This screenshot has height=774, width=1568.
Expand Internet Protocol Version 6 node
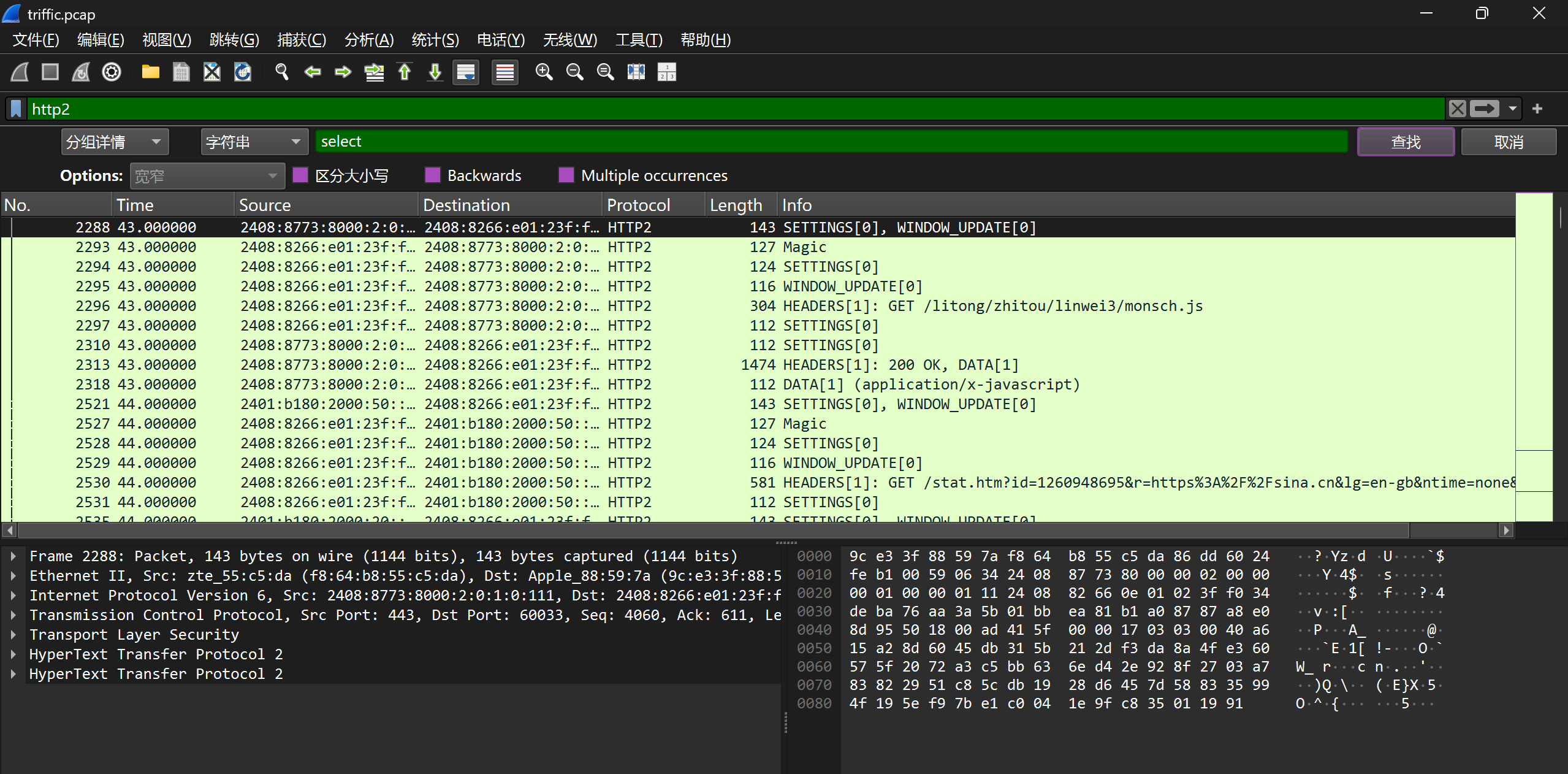click(13, 596)
